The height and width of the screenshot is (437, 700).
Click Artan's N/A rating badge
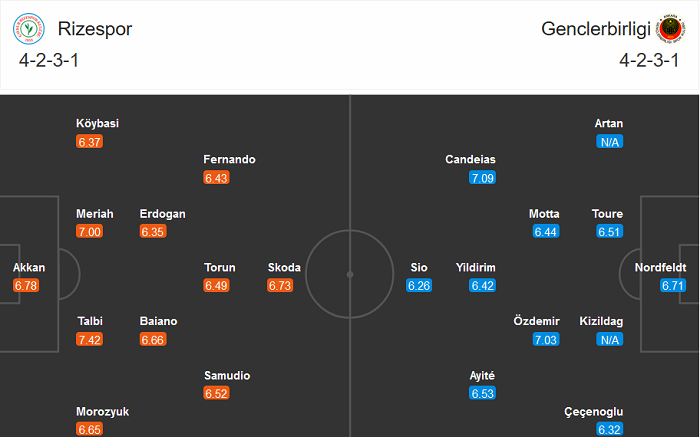609,142
